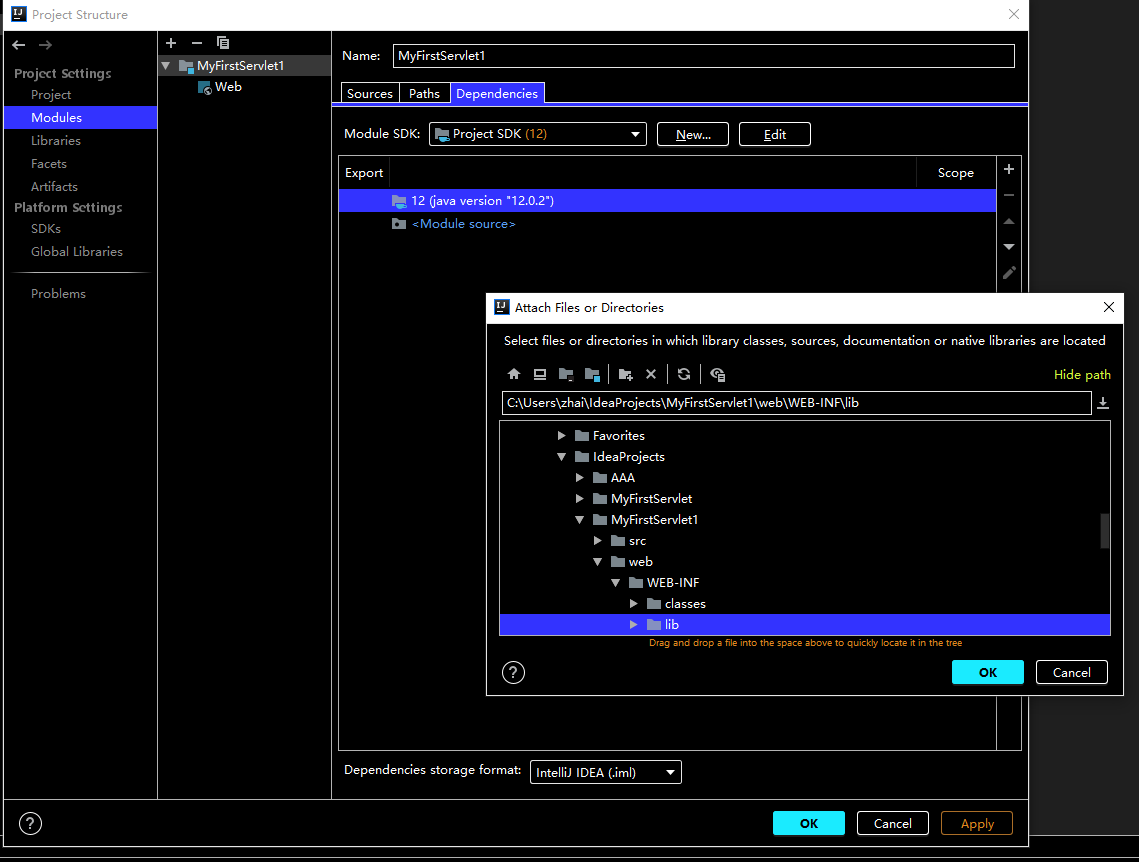This screenshot has width=1139, height=862.
Task: Select the Dependencies tab
Action: pos(497,94)
